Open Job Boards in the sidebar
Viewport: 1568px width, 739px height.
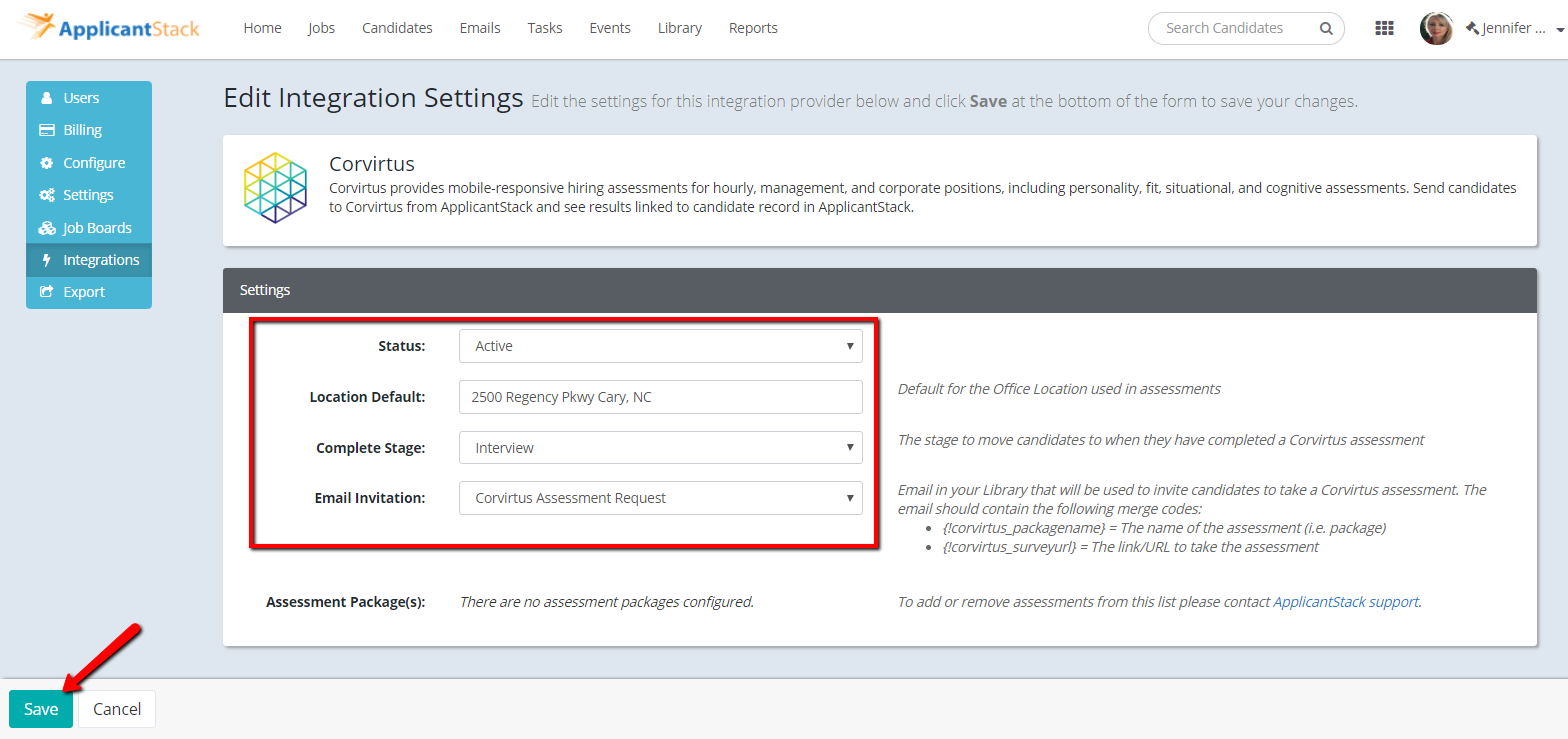click(97, 228)
